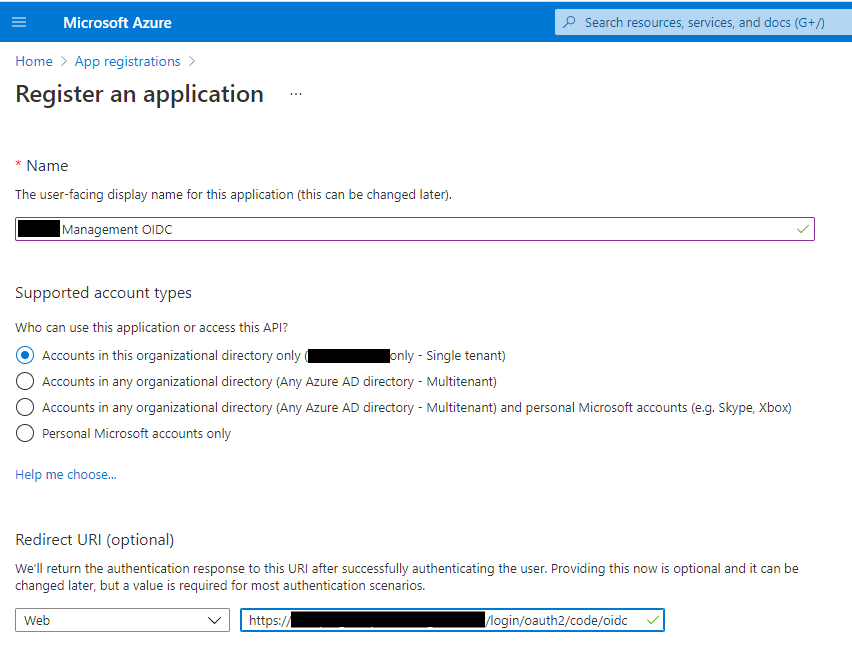Open the Help me choose link
The width and height of the screenshot is (852, 664).
coord(66,474)
